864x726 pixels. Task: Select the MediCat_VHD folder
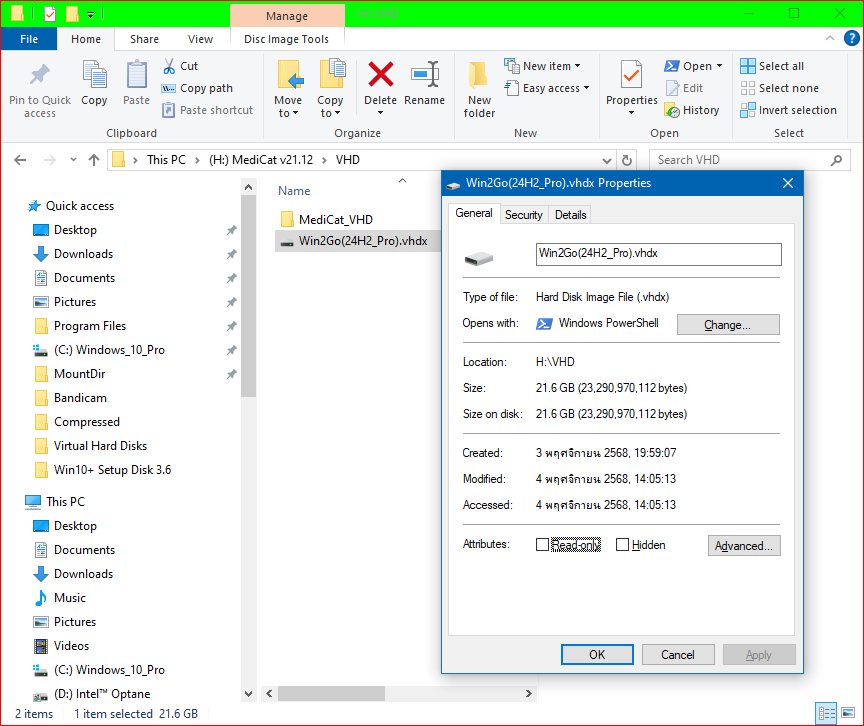pos(336,220)
